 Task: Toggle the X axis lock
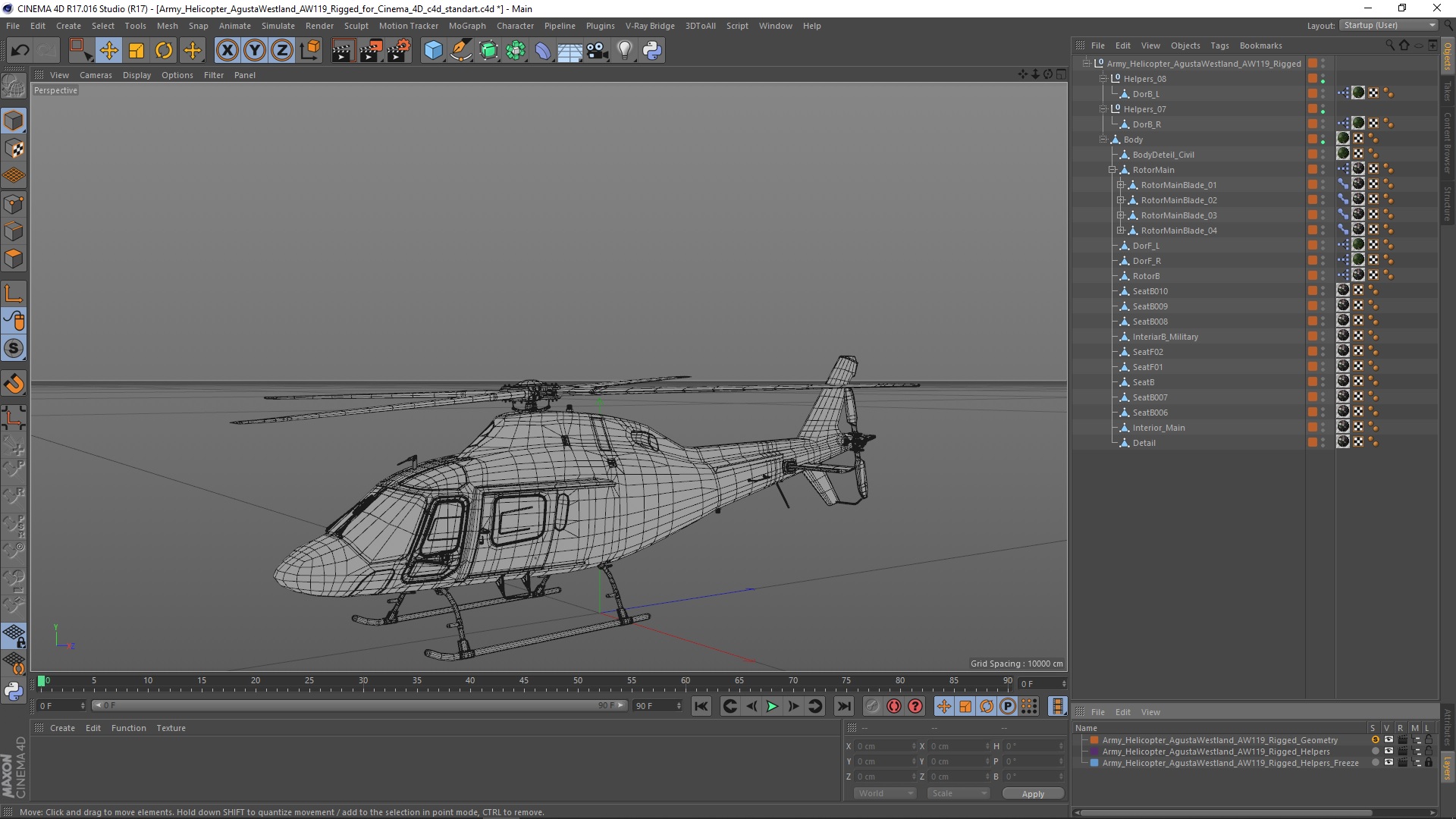pos(227,51)
